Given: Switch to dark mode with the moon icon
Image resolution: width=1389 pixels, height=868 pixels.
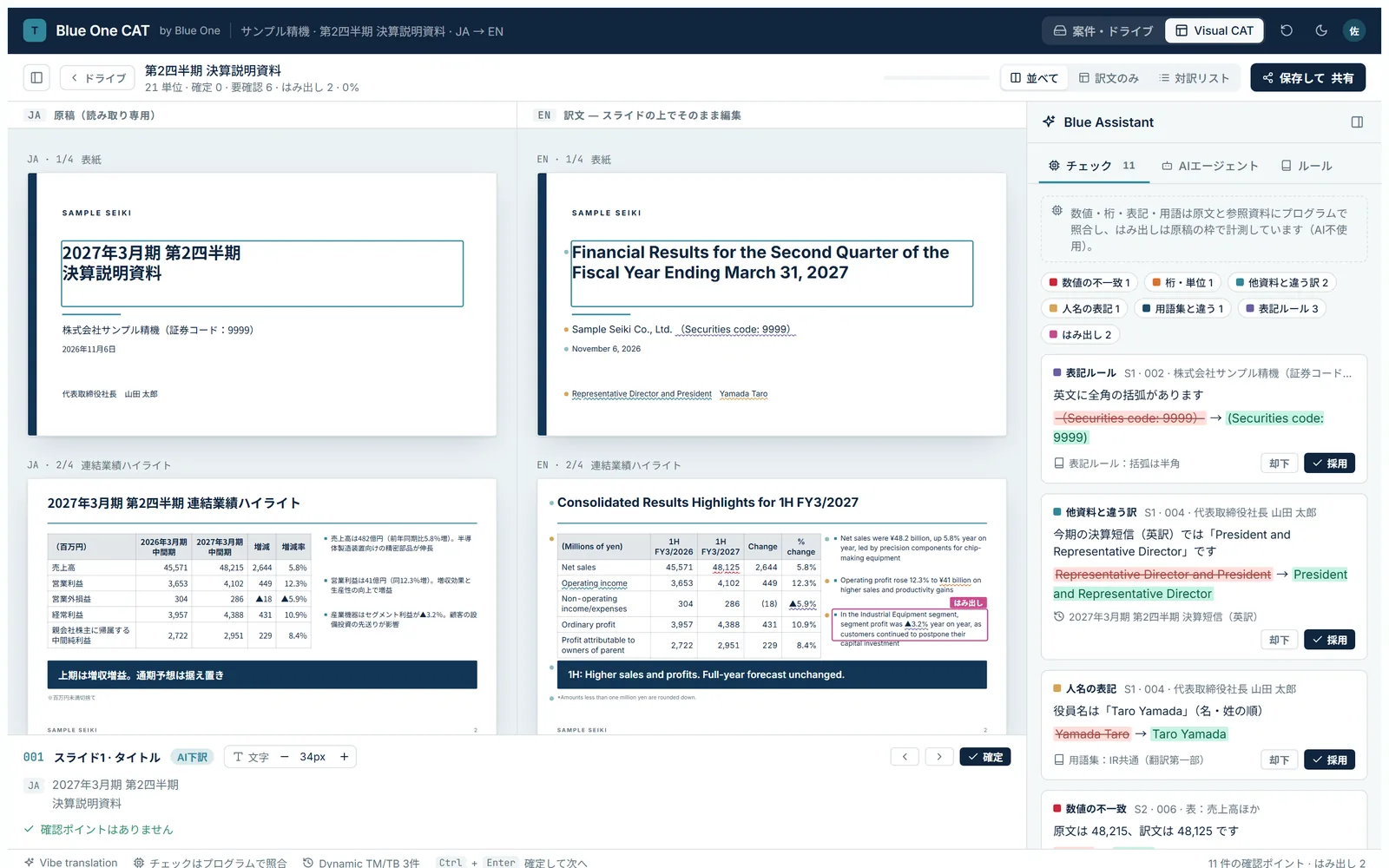Looking at the screenshot, I should (x=1321, y=30).
